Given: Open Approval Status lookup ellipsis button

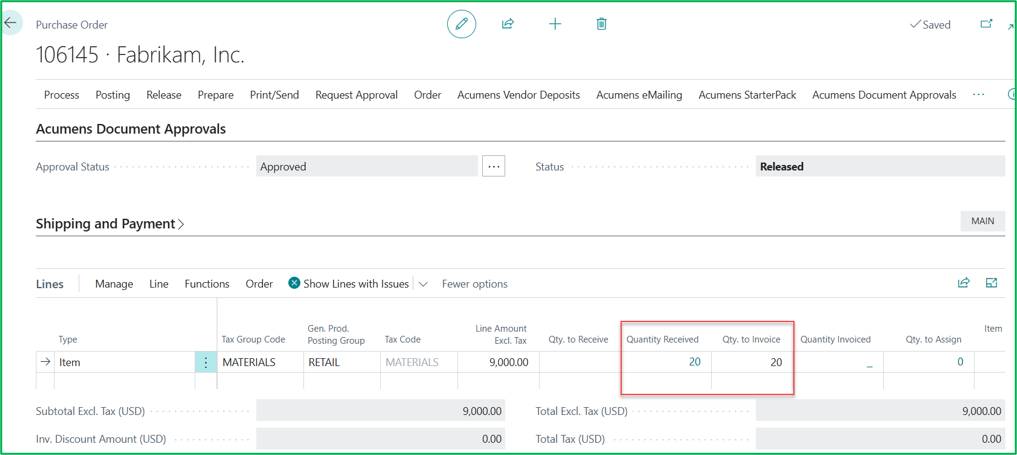Looking at the screenshot, I should [x=494, y=167].
